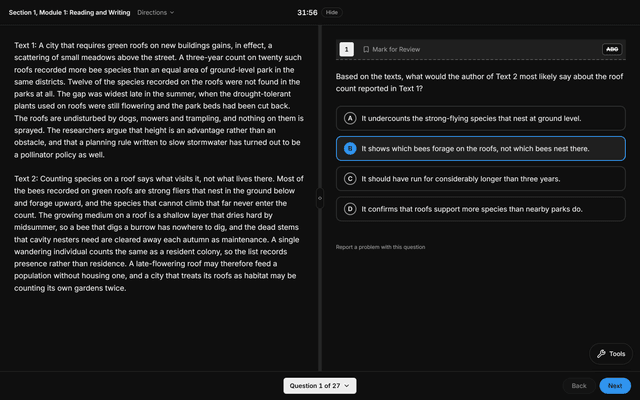
Task: Click the question prompt text
Action: [x=480, y=82]
